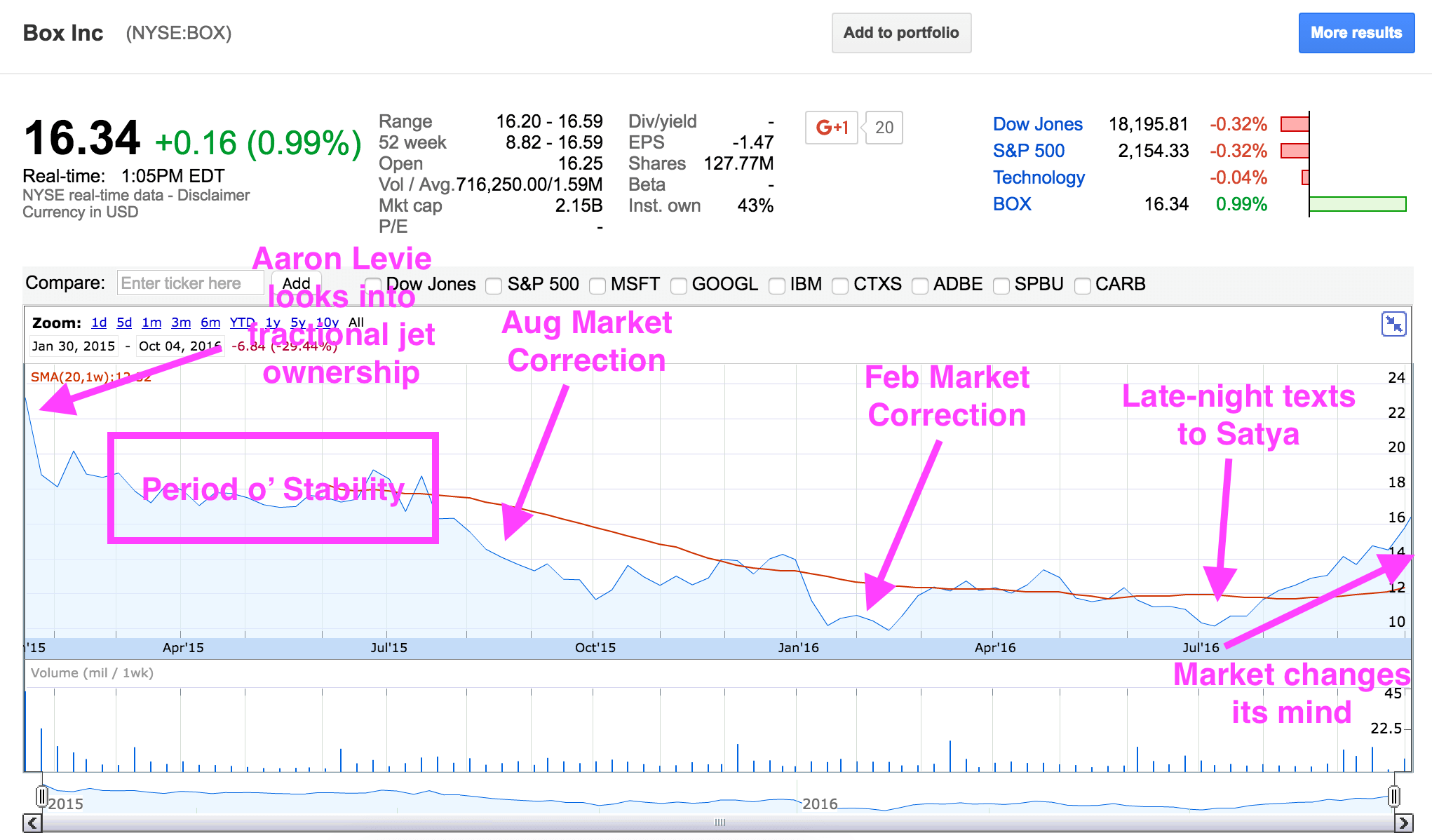The image size is (1432, 840).
Task: Click the Volume (mil / 1wk) label
Action: 92,672
